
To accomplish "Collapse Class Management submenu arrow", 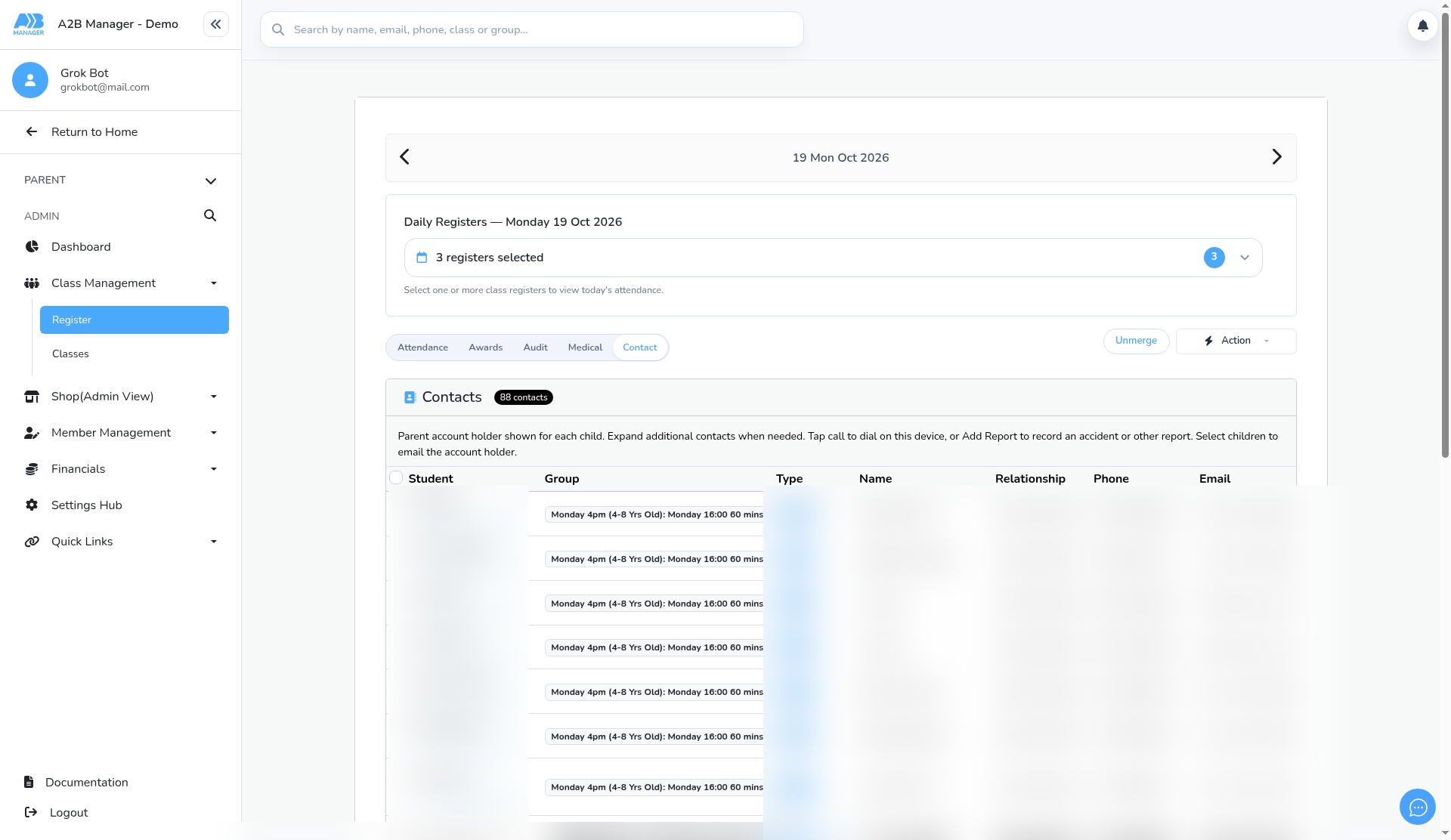I will click(x=214, y=283).
